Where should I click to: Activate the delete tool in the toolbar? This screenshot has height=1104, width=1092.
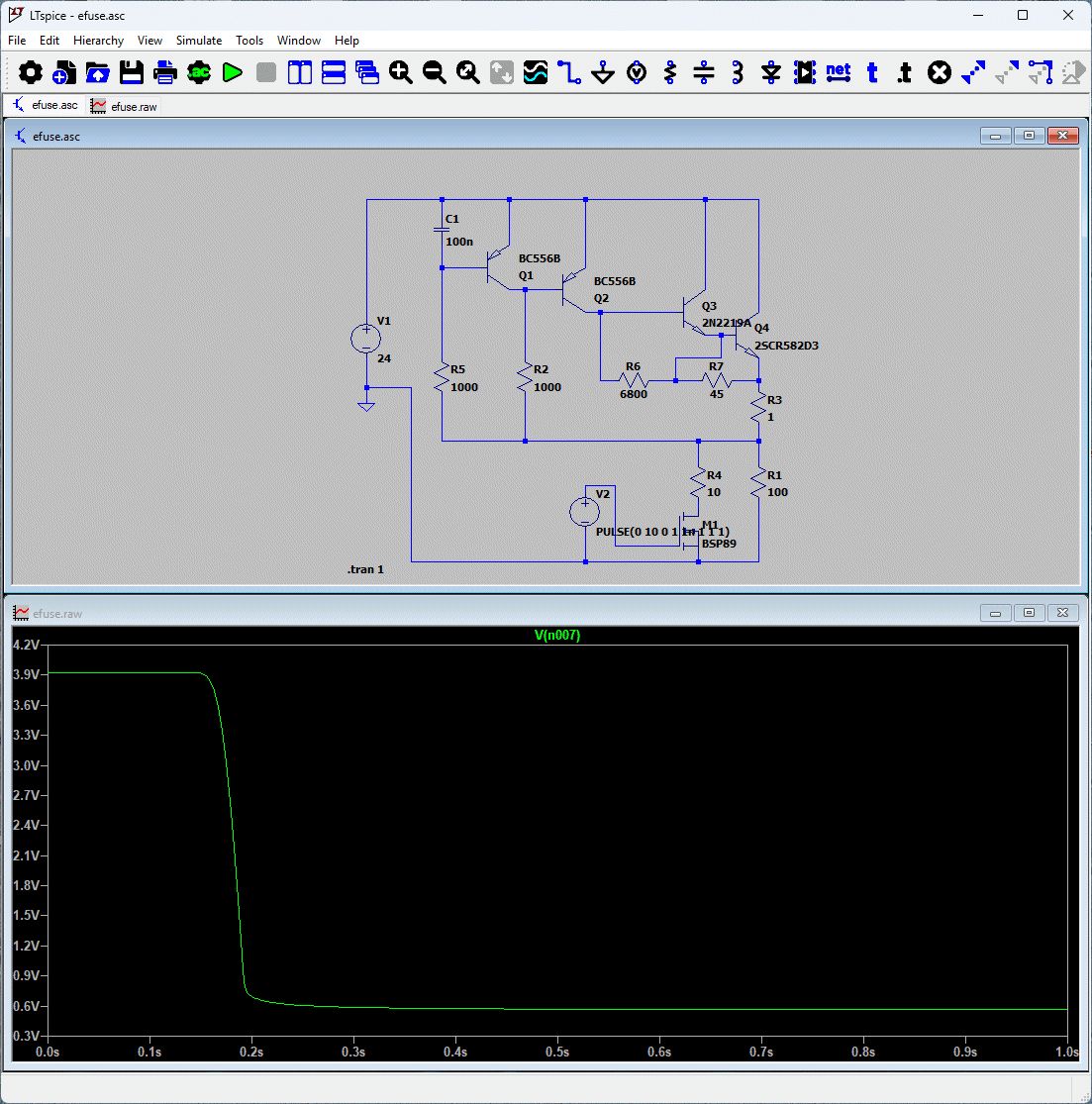[940, 72]
